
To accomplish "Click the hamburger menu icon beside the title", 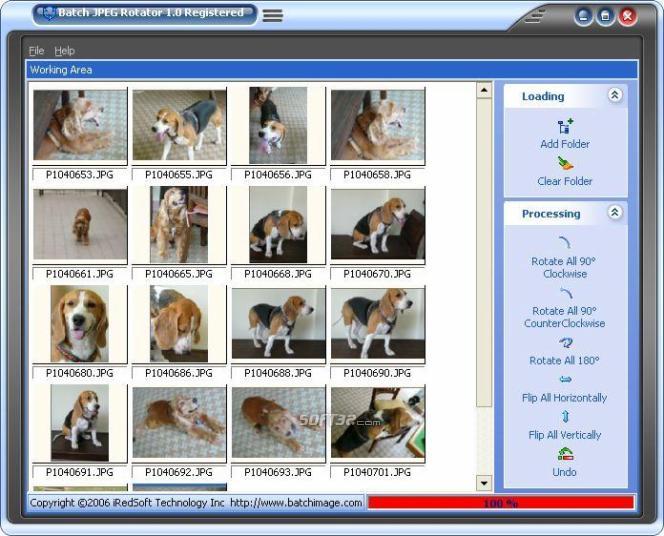I will coord(273,16).
